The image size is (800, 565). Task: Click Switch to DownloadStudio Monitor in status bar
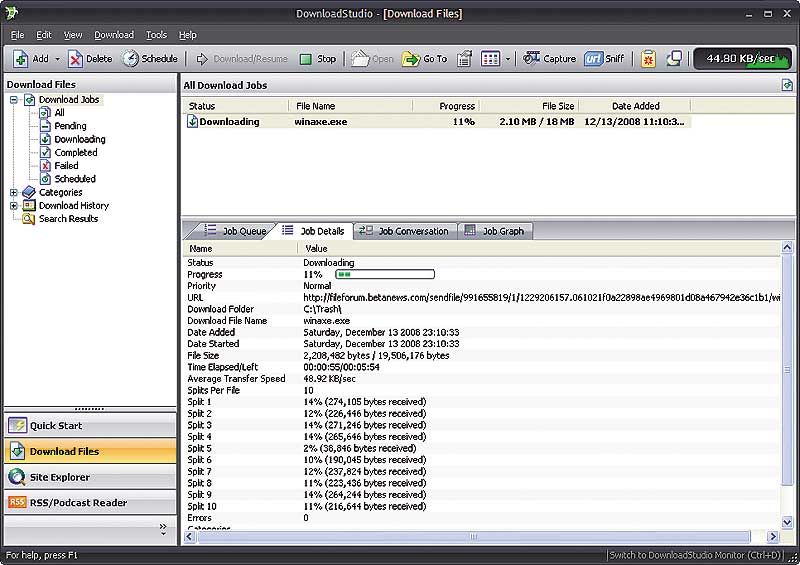(x=696, y=555)
